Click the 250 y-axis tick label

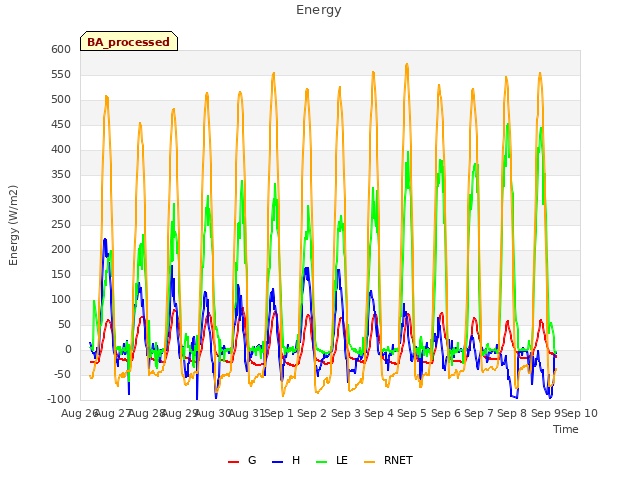tap(61, 224)
